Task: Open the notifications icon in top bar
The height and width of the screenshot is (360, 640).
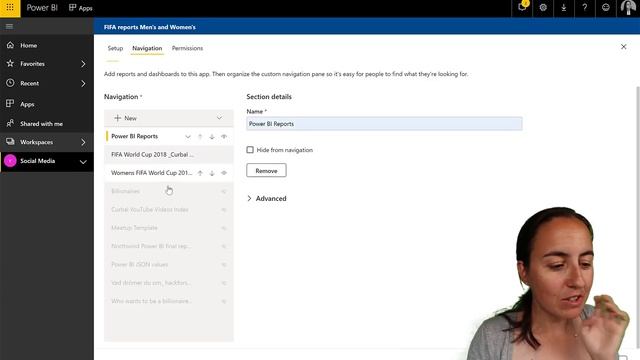Action: pyautogui.click(x=522, y=7)
